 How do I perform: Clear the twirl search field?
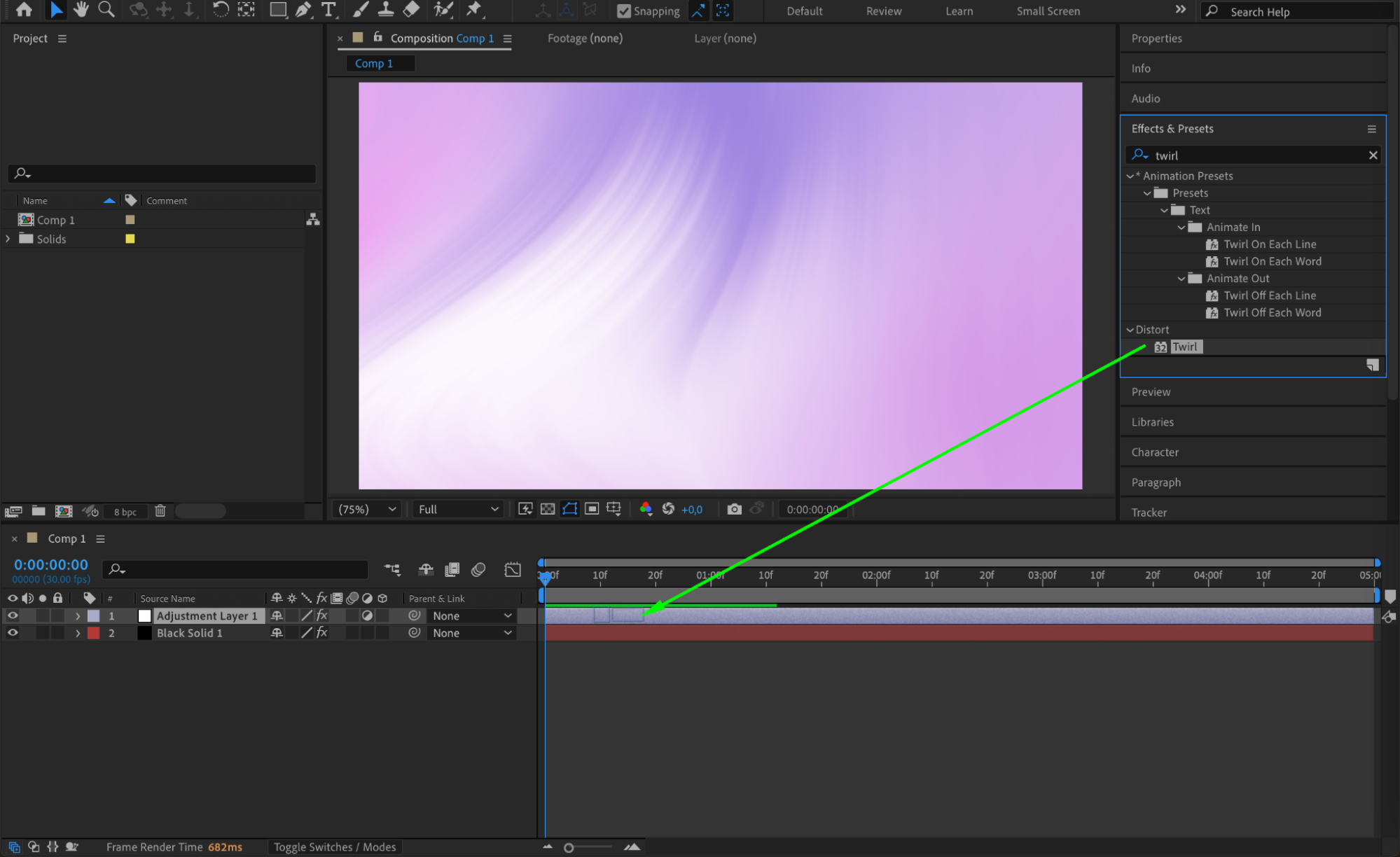[x=1373, y=155]
